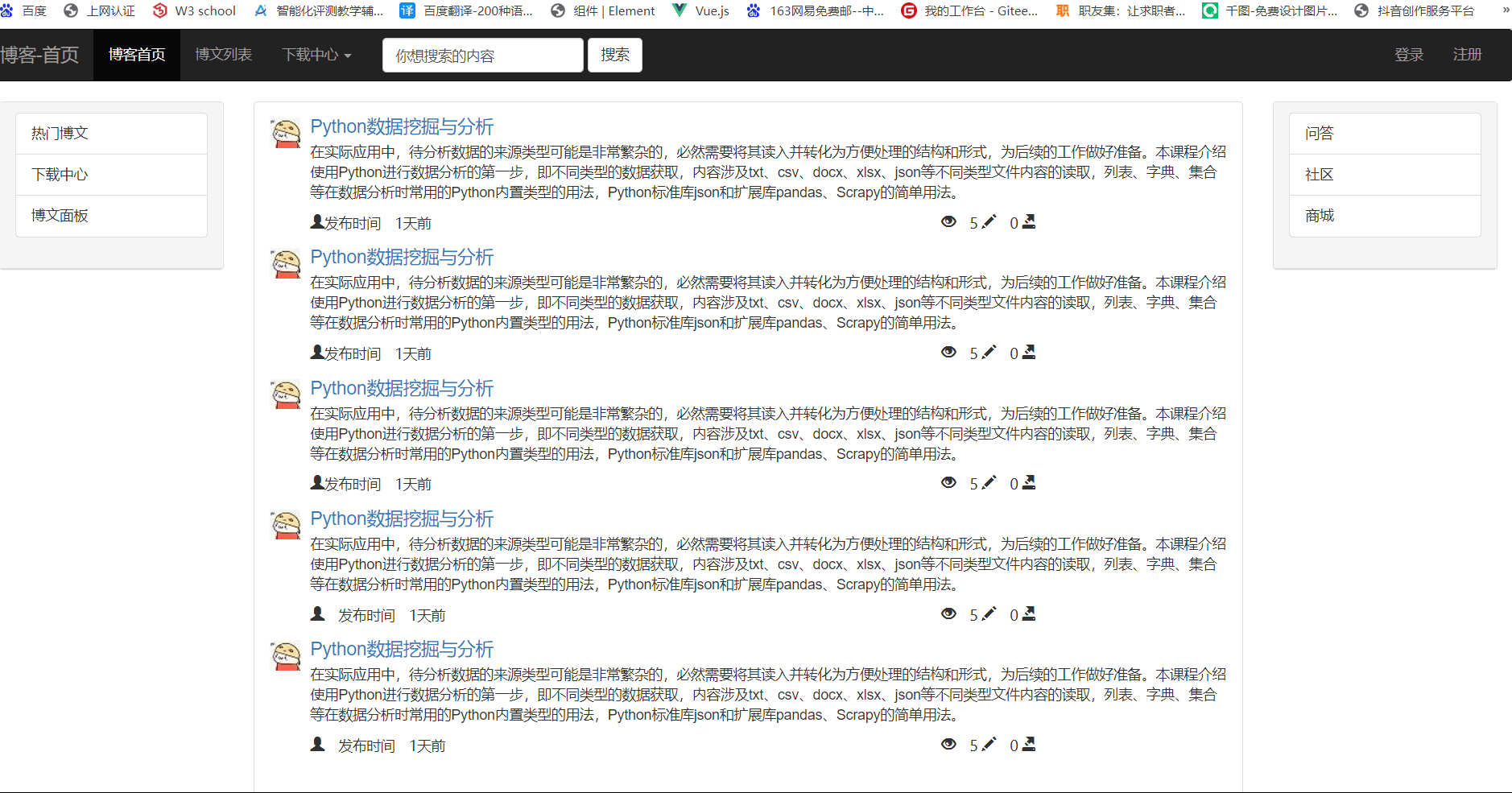Viewport: 1512px width, 793px height.
Task: Click 发布时间 under the first post
Action: click(353, 223)
